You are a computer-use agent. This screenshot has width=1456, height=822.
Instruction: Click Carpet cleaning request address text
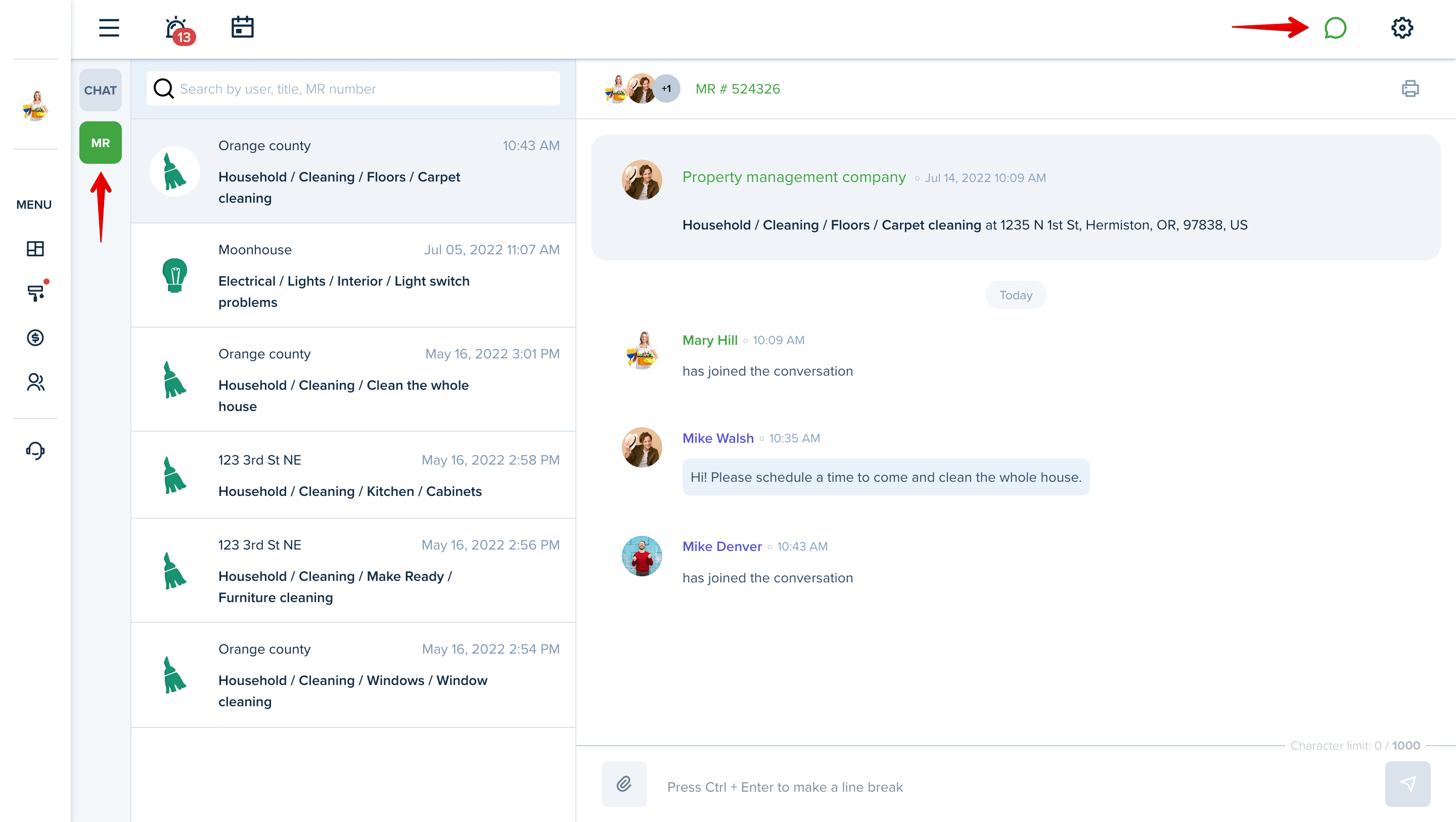click(x=964, y=225)
